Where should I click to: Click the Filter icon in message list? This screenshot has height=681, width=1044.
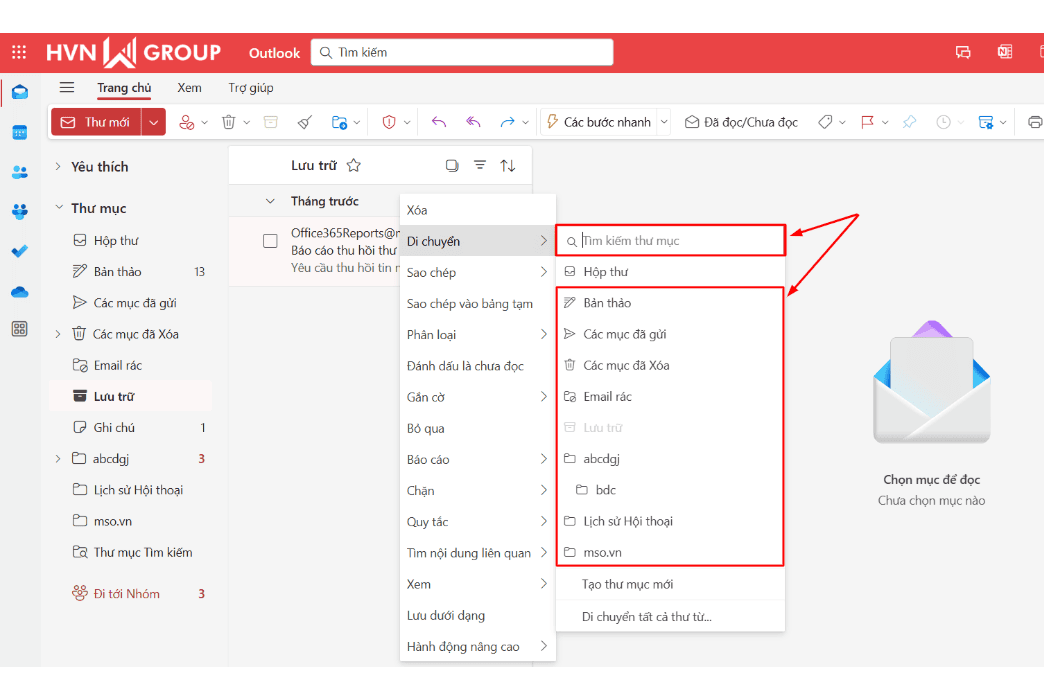[x=479, y=165]
